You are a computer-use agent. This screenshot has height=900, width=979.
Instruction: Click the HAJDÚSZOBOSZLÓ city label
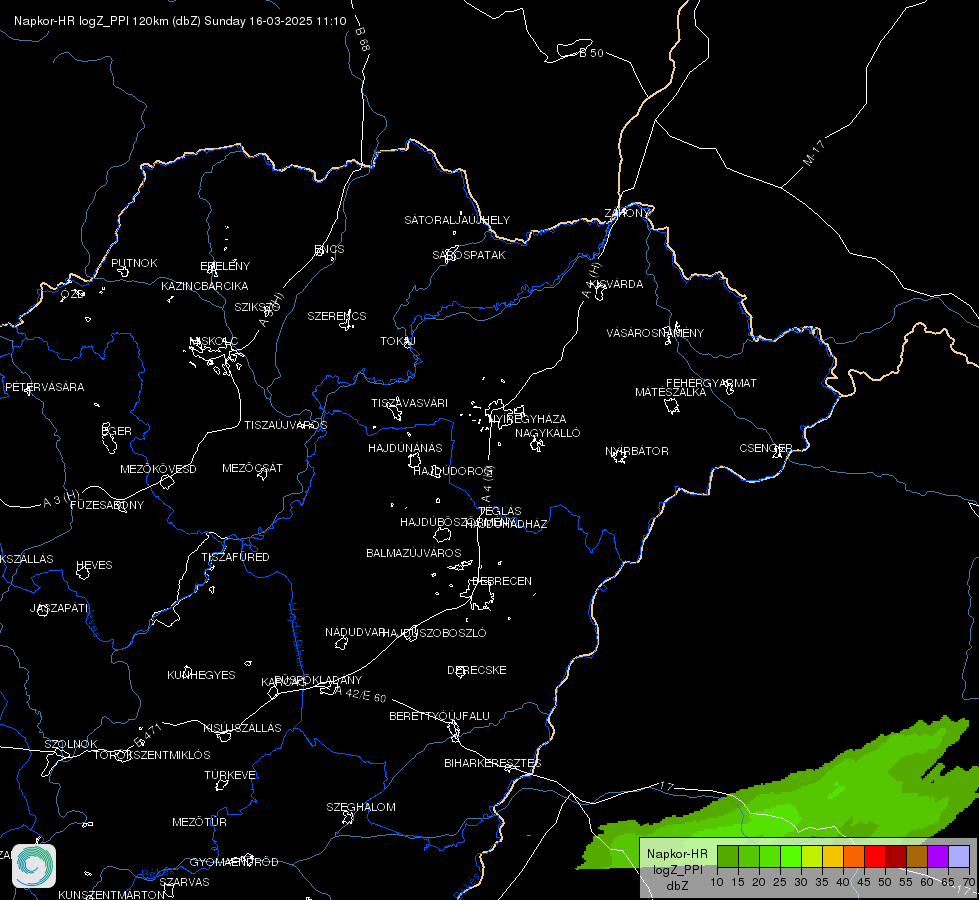[x=434, y=633]
